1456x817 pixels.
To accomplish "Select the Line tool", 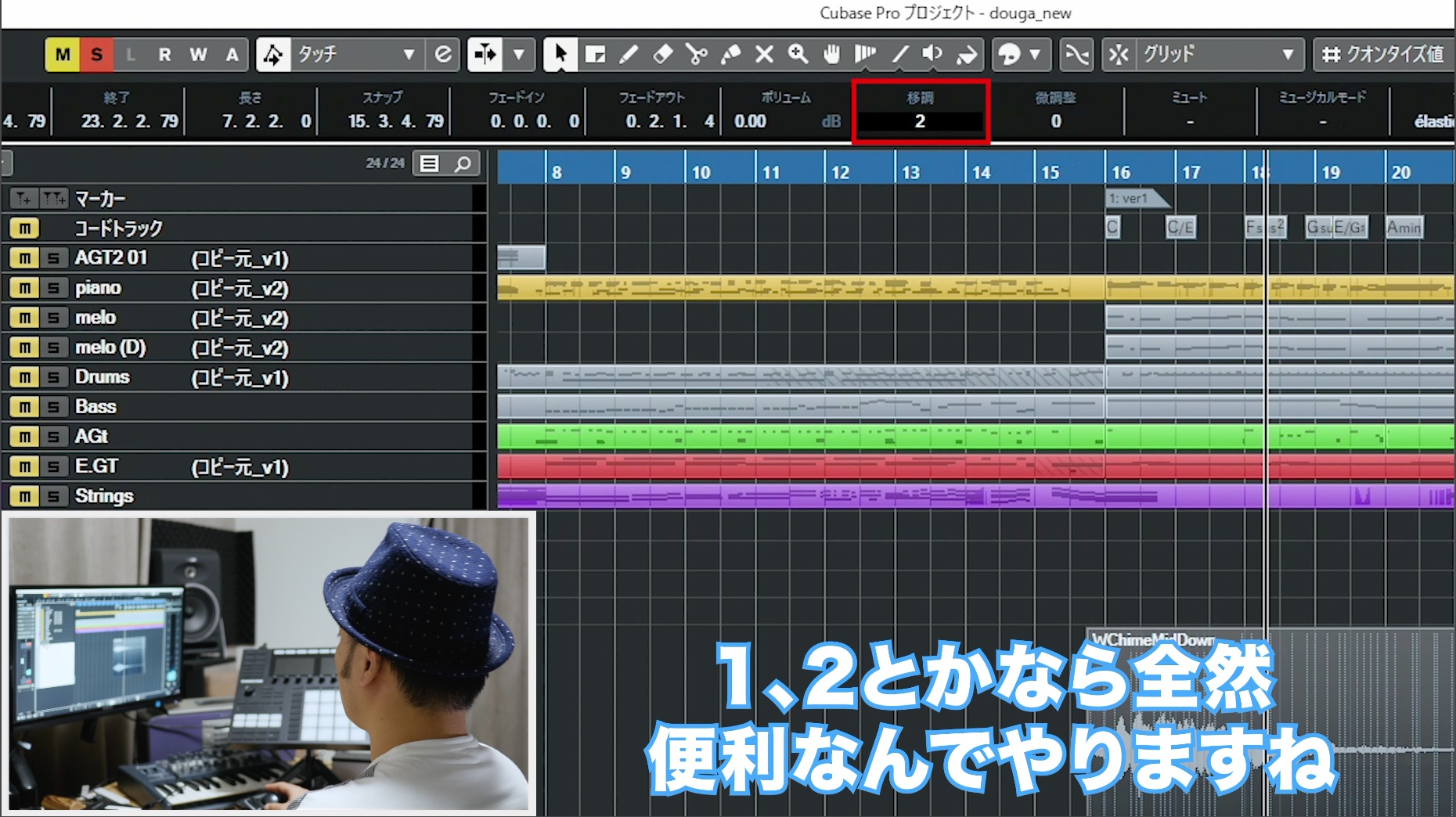I will point(899,54).
